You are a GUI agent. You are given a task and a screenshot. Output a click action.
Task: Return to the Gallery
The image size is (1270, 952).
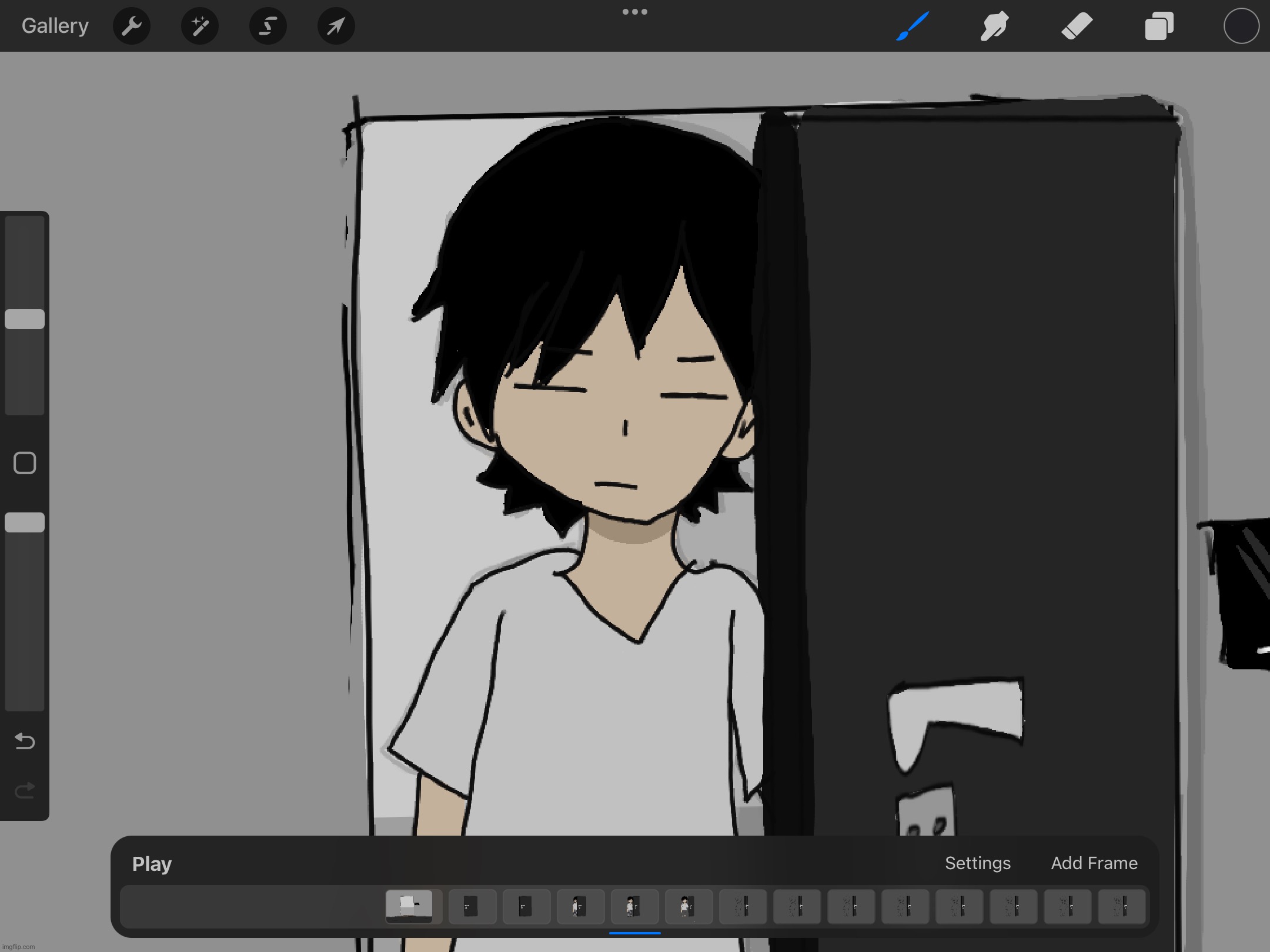(54, 25)
